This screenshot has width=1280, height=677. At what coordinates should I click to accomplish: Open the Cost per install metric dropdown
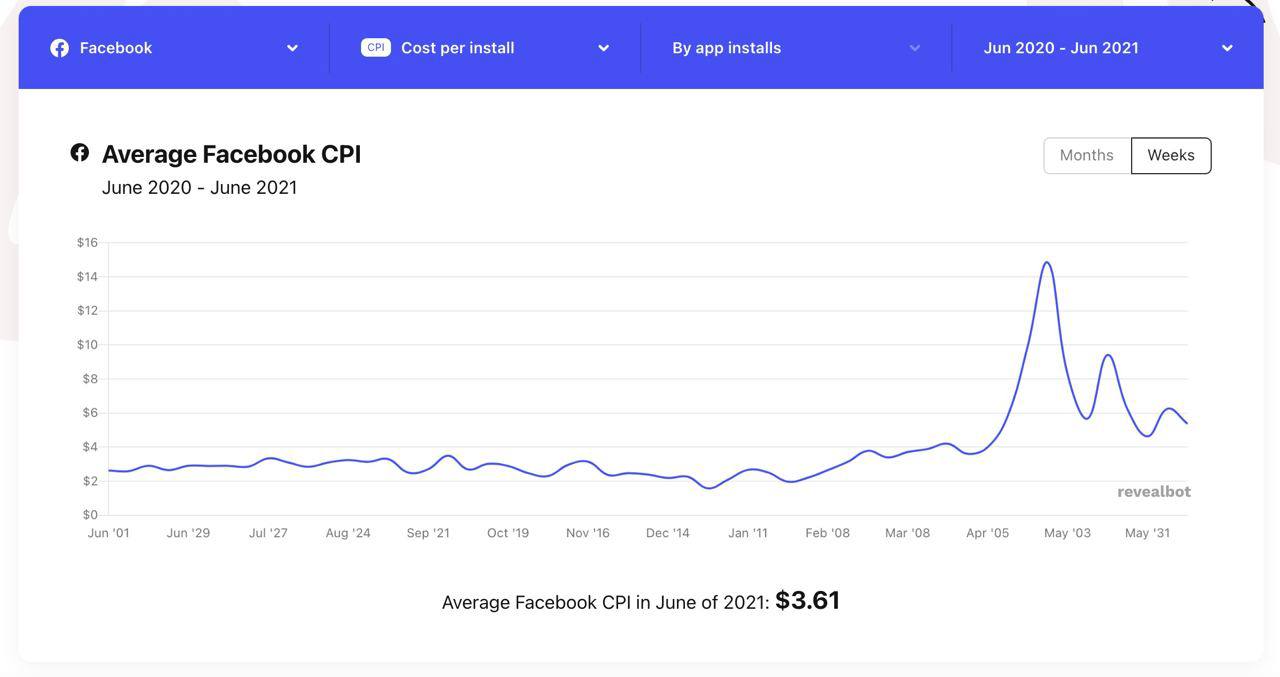603,48
